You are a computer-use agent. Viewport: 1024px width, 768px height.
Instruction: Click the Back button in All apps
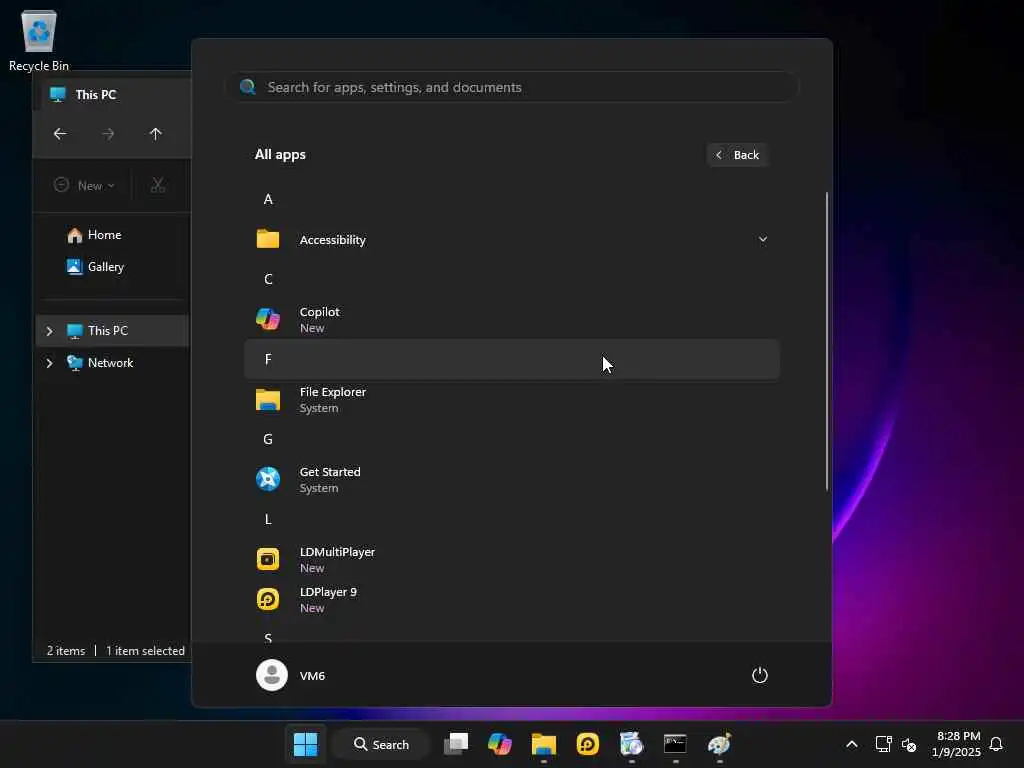[x=737, y=155]
